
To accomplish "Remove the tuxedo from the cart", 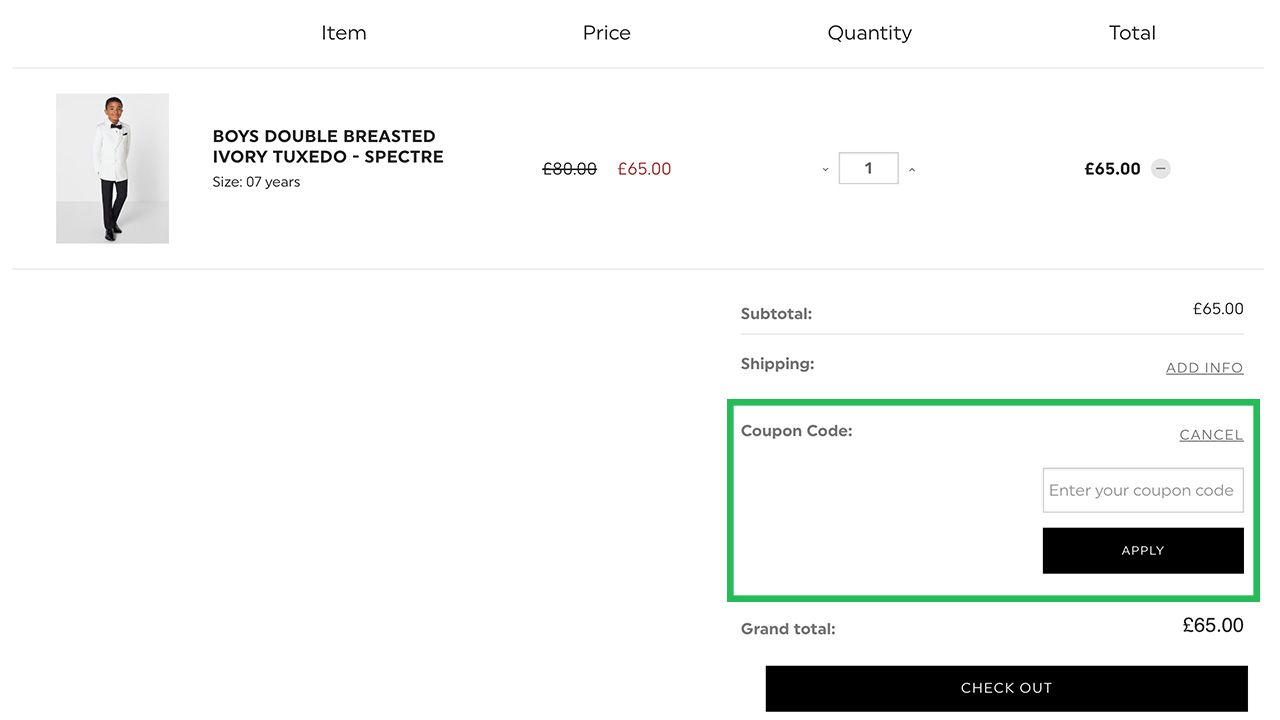I will tap(1160, 169).
